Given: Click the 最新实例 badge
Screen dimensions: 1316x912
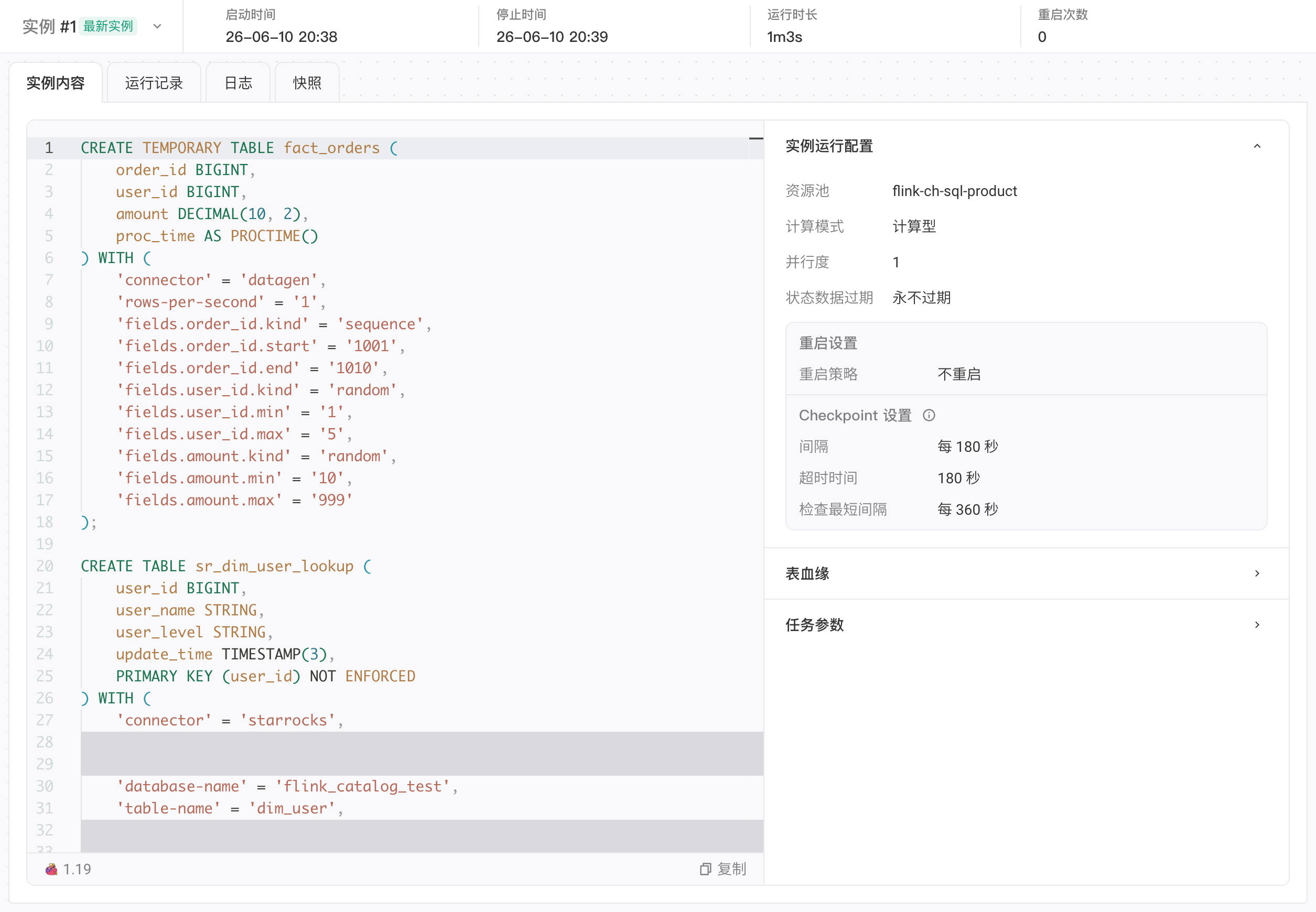Looking at the screenshot, I should pos(108,26).
